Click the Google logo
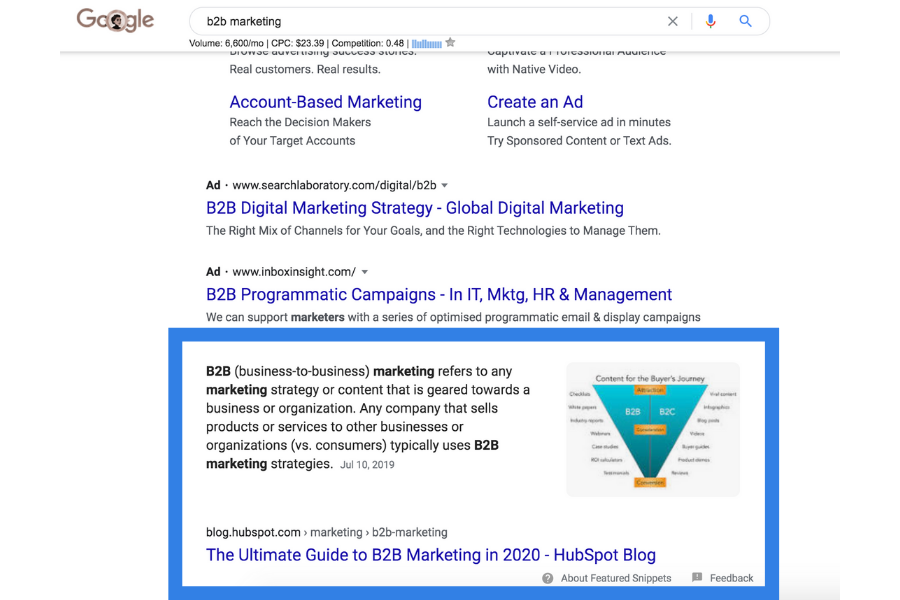This screenshot has width=900, height=600. (x=115, y=20)
